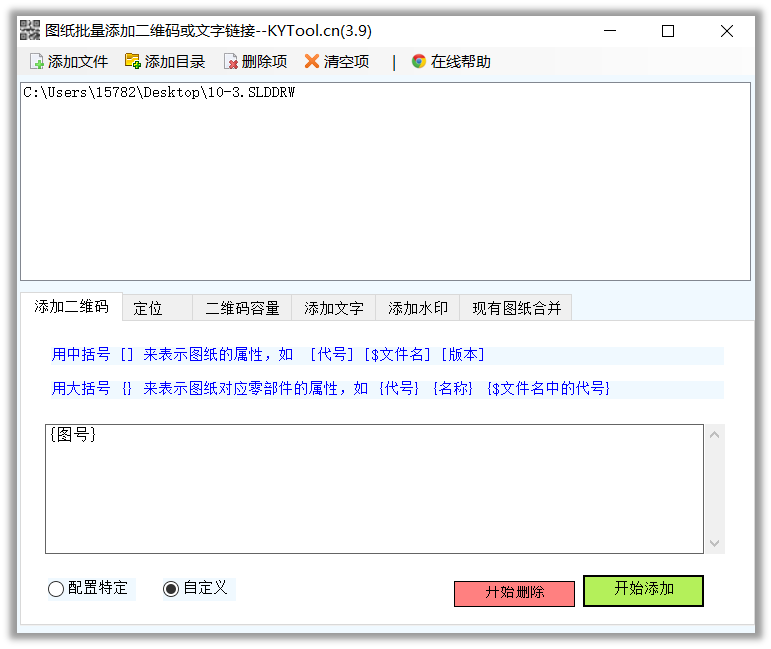This screenshot has height=649, width=771.
Task: Click the 添加目录 toolbar label
Action: point(175,61)
